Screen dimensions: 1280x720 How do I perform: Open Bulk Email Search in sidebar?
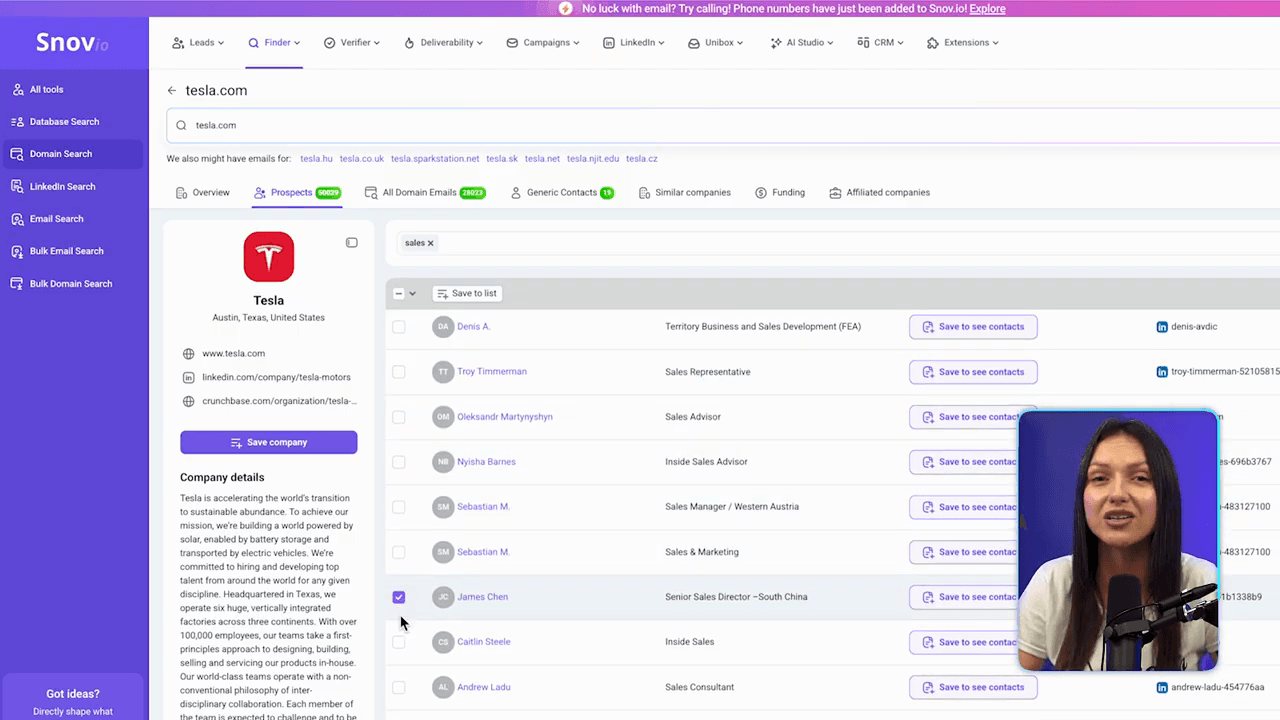tap(74, 251)
